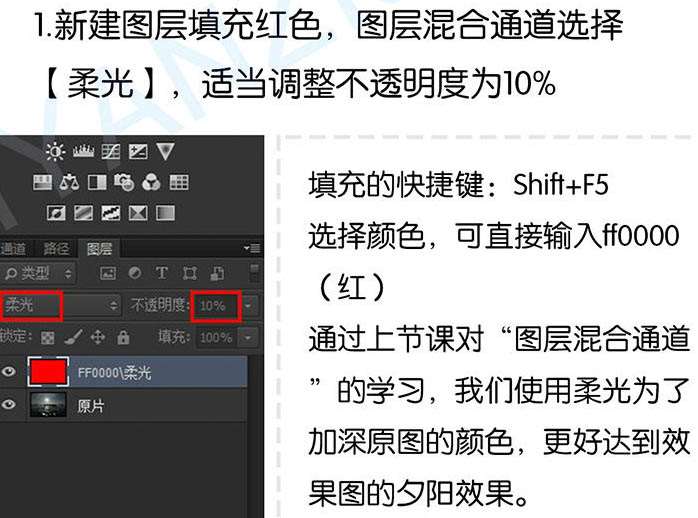Viewport: 698px width, 518px height.
Task: Add an Exposure adjustment (plus/minus icon)
Action: click(138, 151)
